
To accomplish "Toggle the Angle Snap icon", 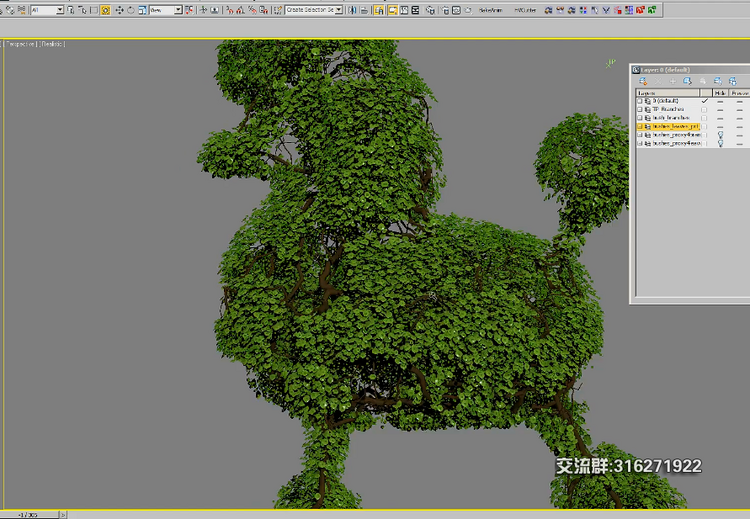I will click(240, 10).
